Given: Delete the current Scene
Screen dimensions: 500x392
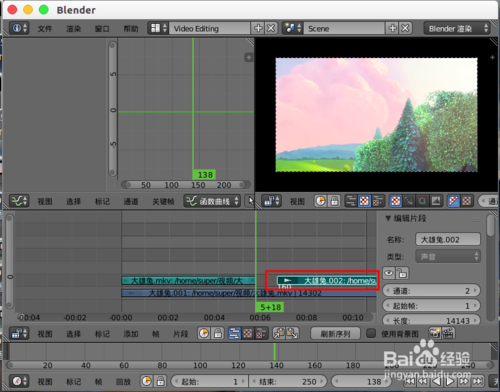Looking at the screenshot, I should (405, 28).
